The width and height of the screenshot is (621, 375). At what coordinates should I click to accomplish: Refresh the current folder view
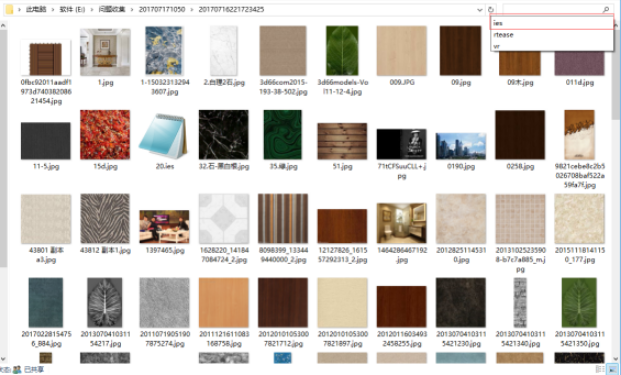coord(491,10)
